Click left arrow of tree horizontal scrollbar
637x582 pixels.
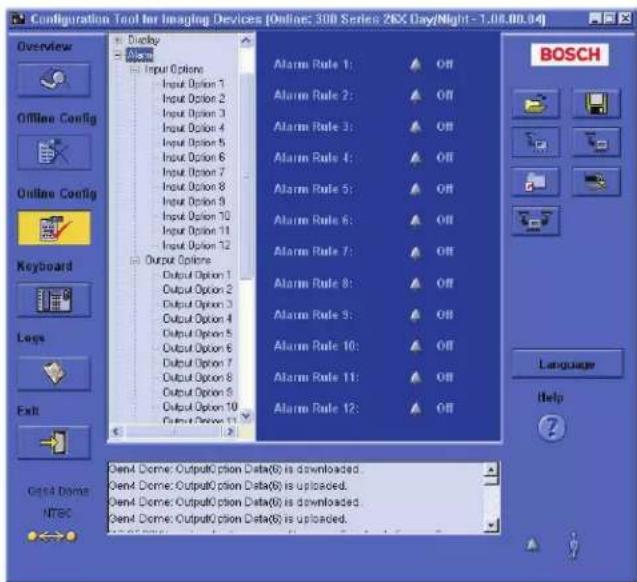[x=117, y=431]
